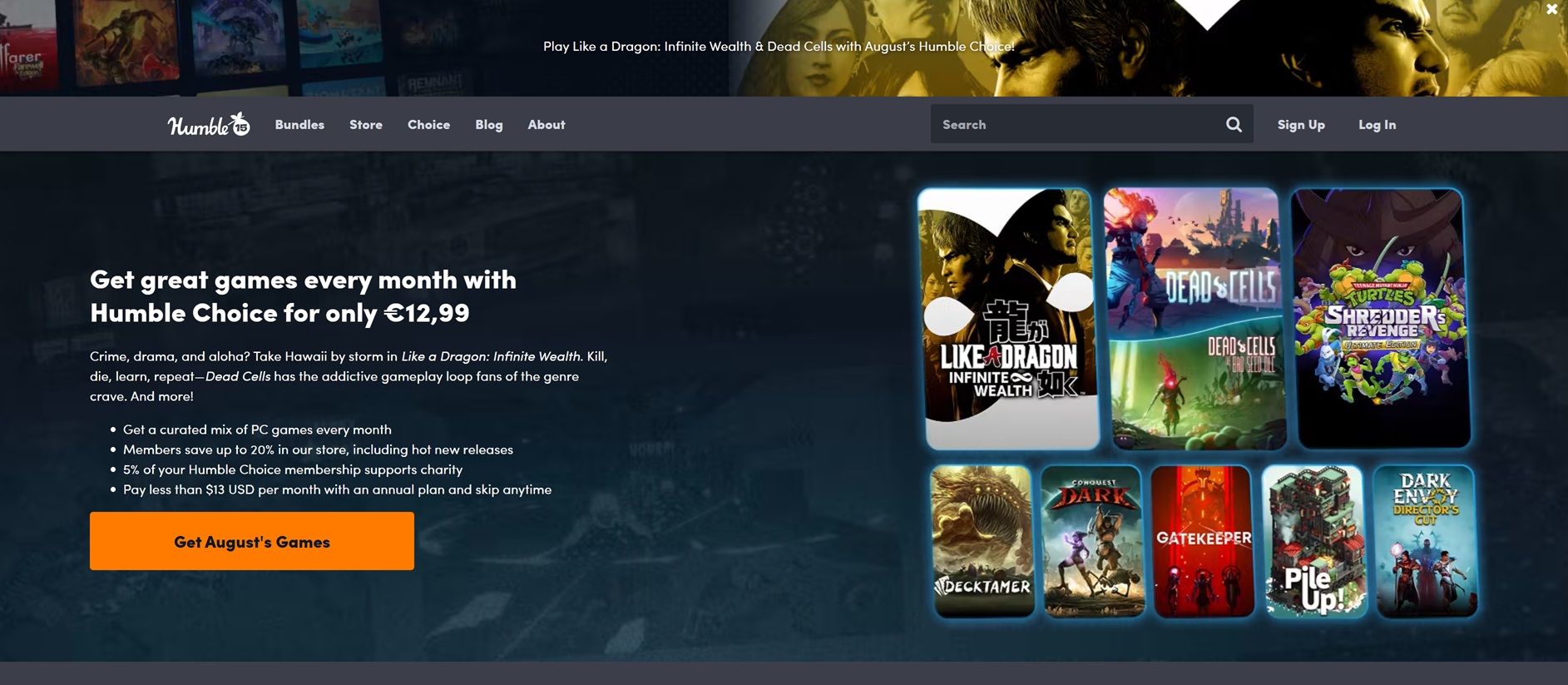Click 'Members save up to 20%' bullet
The width and height of the screenshot is (1568, 685).
point(318,449)
